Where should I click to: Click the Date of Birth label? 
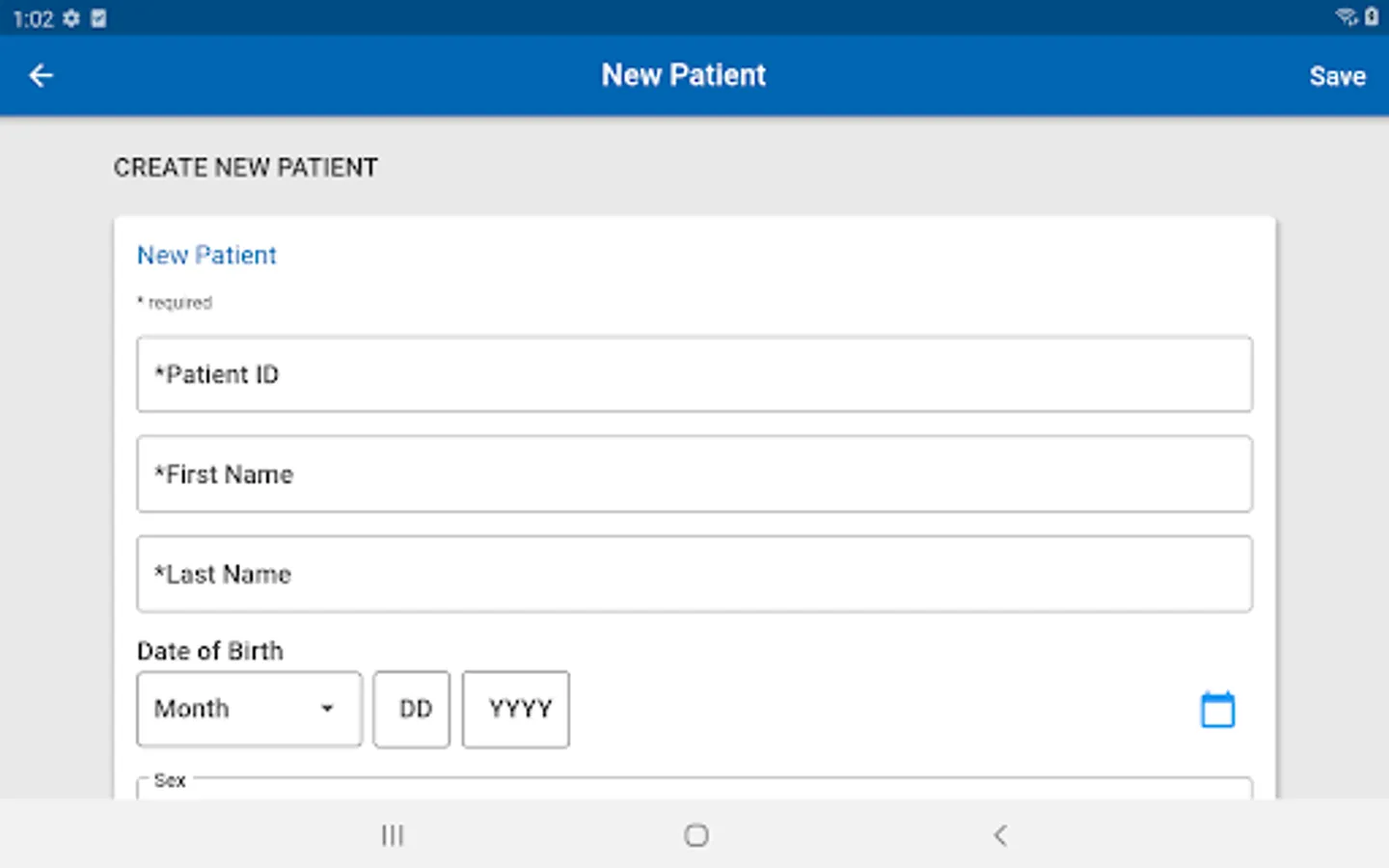(x=210, y=651)
